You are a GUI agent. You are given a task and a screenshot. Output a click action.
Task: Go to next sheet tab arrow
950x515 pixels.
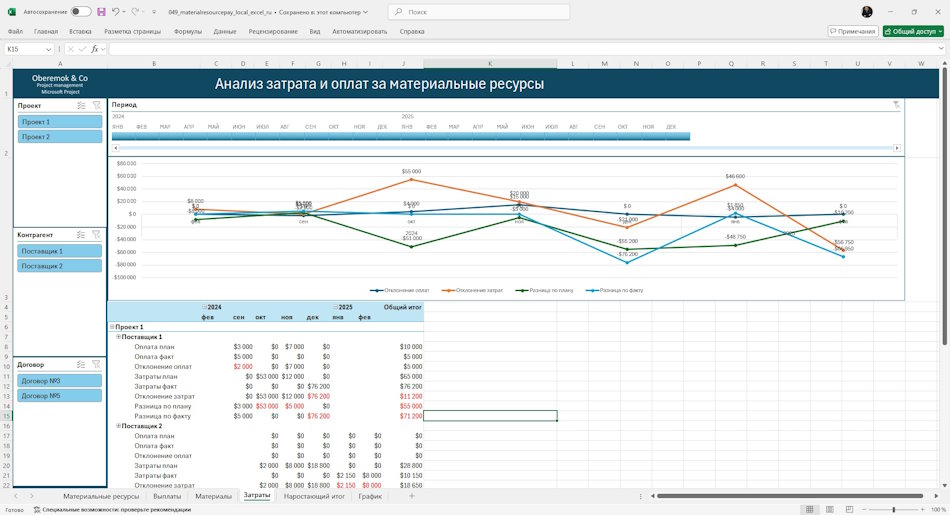pyautogui.click(x=32, y=496)
